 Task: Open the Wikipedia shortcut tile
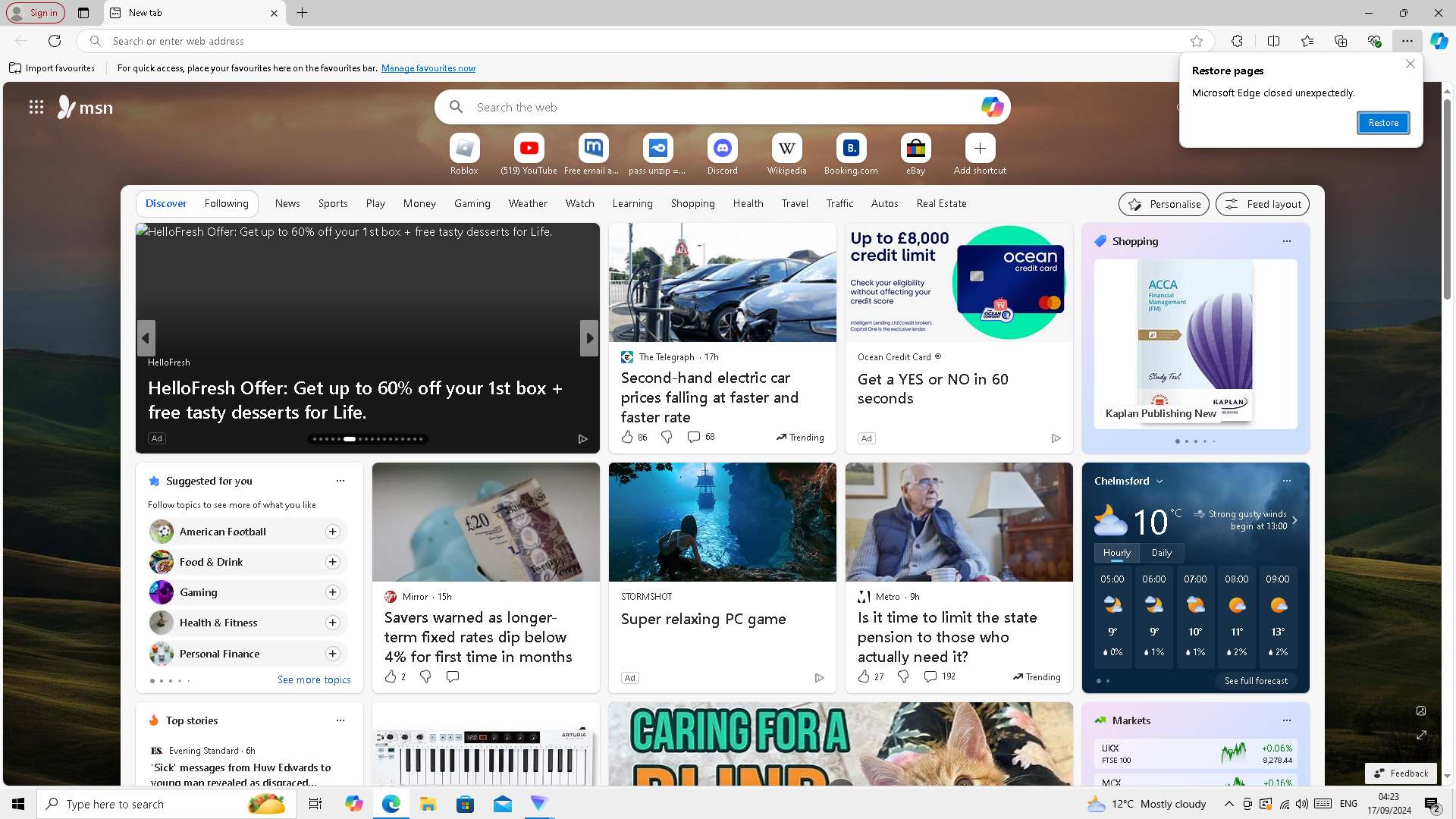[786, 155]
